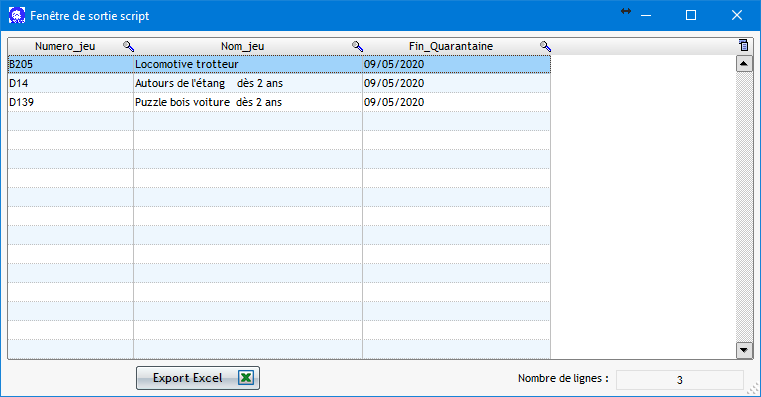Open the Nom_jeu column search magnifier
This screenshot has height=397, width=761.
pos(358,46)
